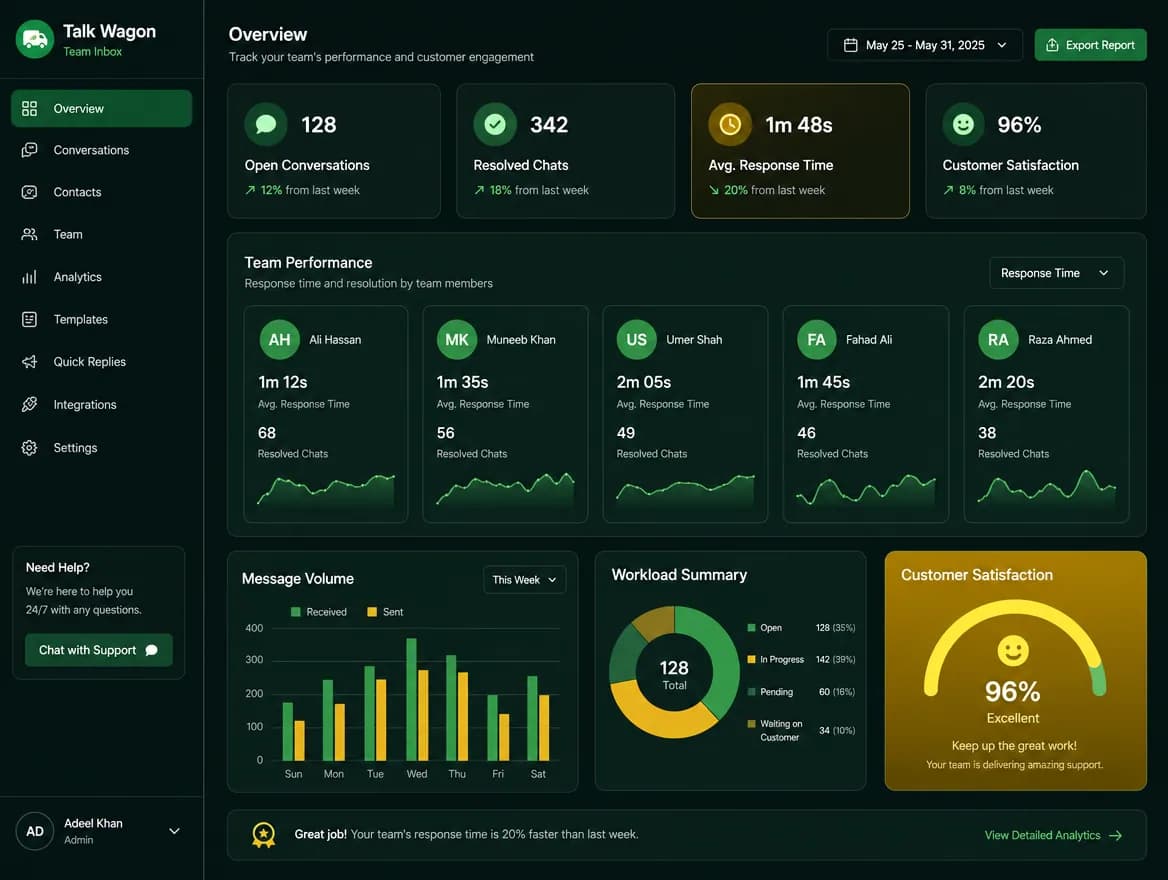
Task: Click the Resolved Chats checkmark icon
Action: tap(495, 124)
